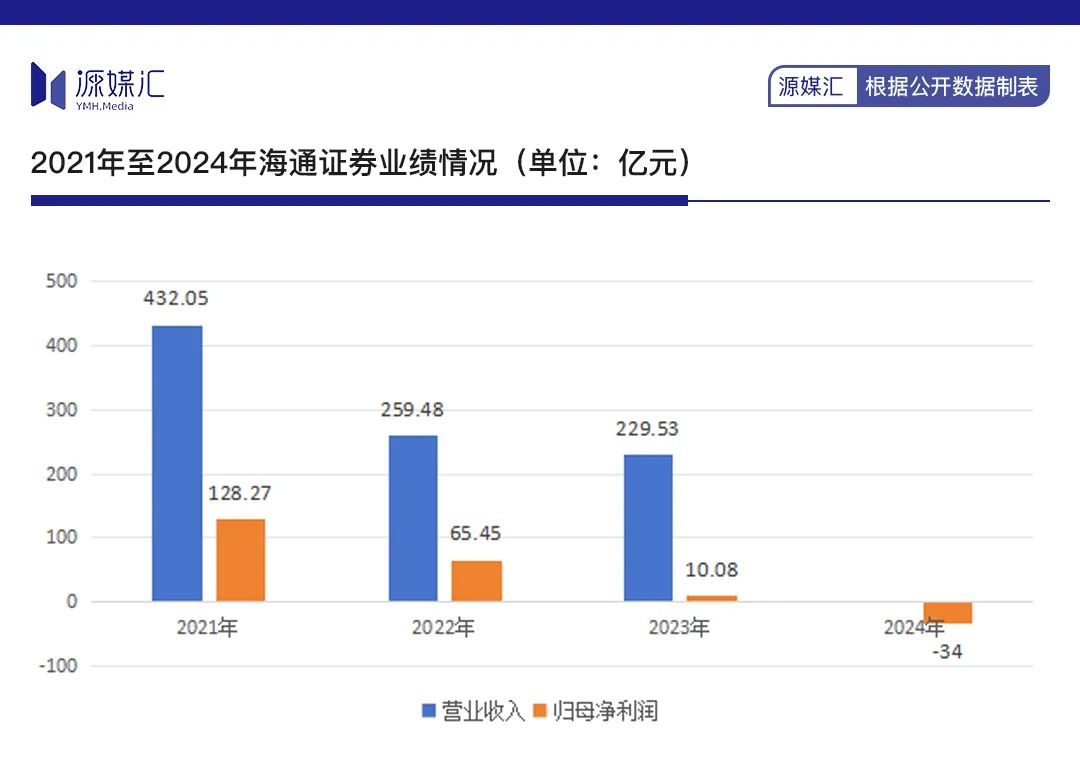
Task: Select the 2022年 orange net profit bar
Action: (x=477, y=581)
